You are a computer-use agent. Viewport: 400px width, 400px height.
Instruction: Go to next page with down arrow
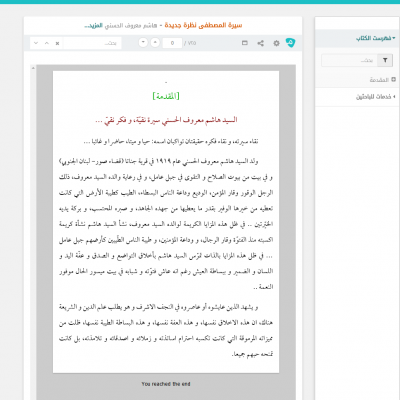(143, 43)
